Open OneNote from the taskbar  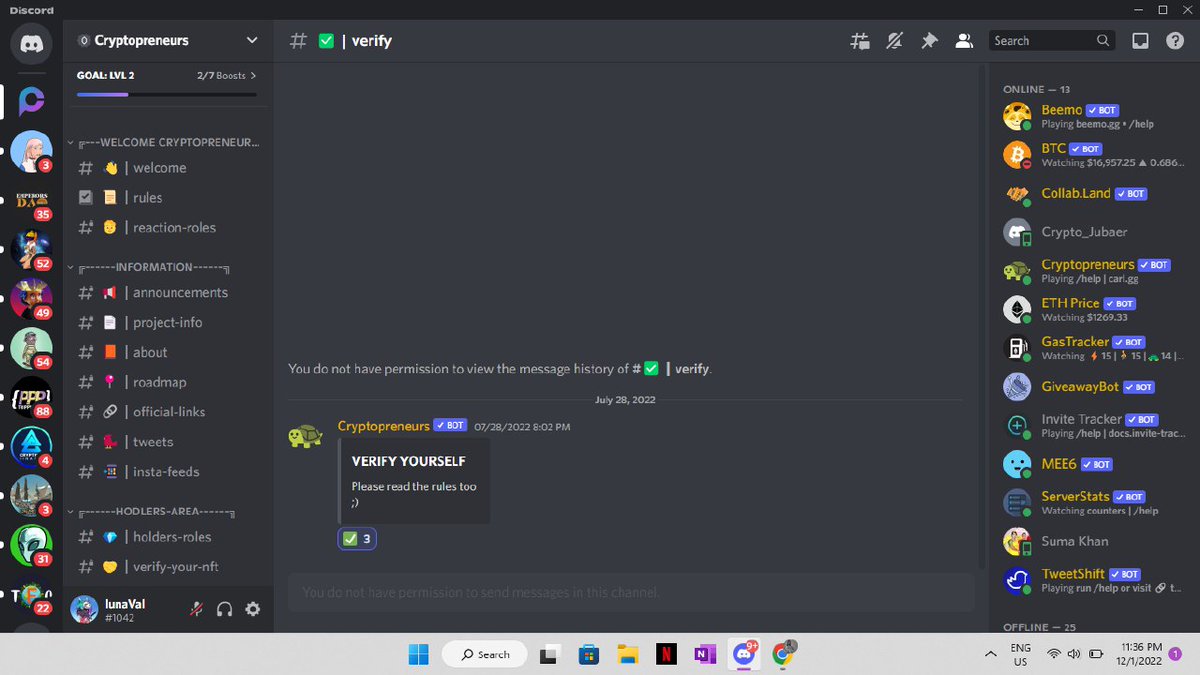coord(705,654)
